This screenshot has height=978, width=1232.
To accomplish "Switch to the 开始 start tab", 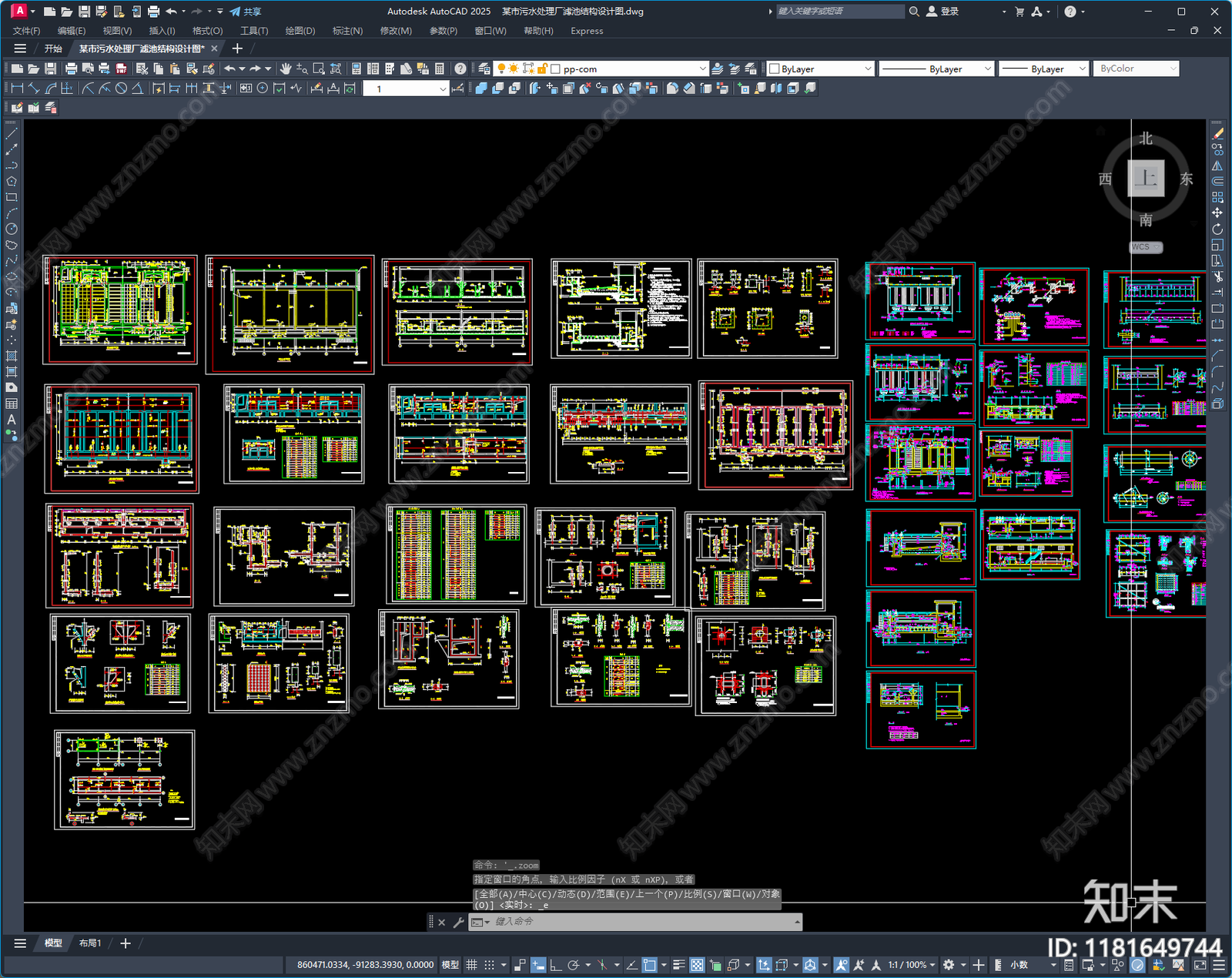I will pos(53,49).
